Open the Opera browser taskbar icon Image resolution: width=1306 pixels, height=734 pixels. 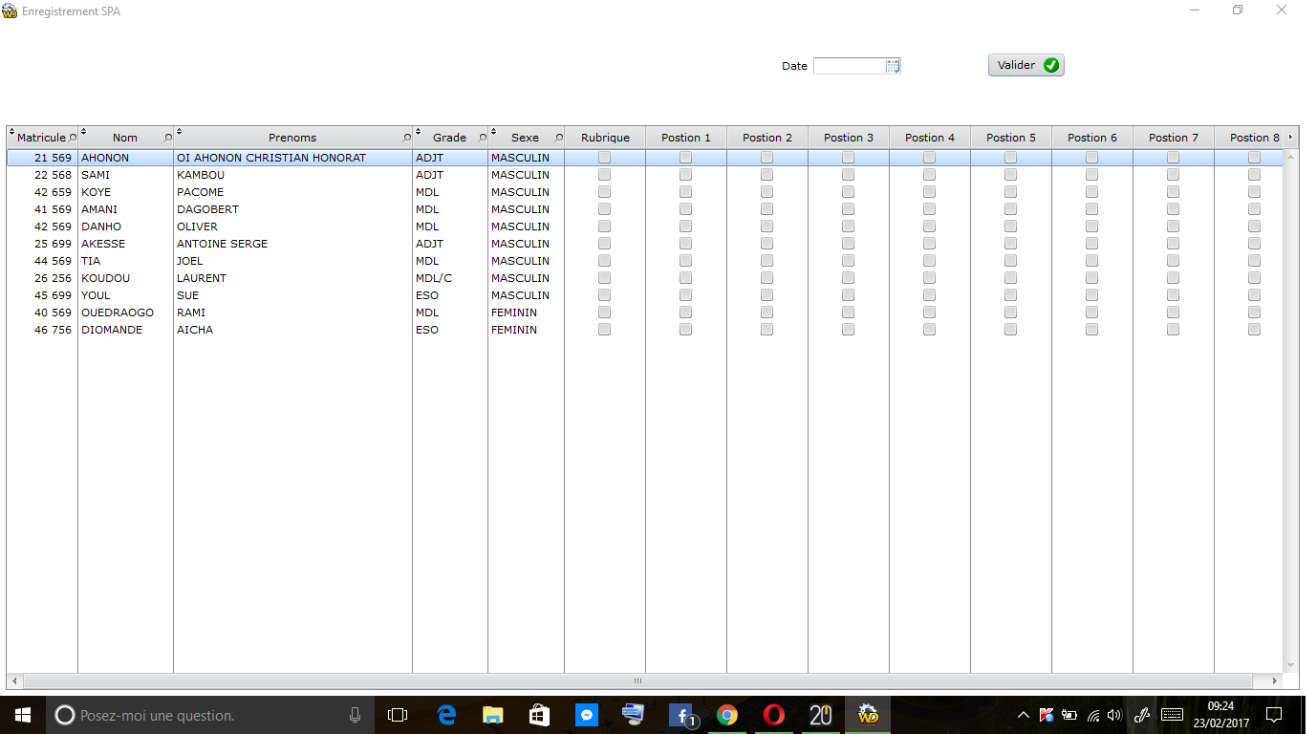pos(774,715)
